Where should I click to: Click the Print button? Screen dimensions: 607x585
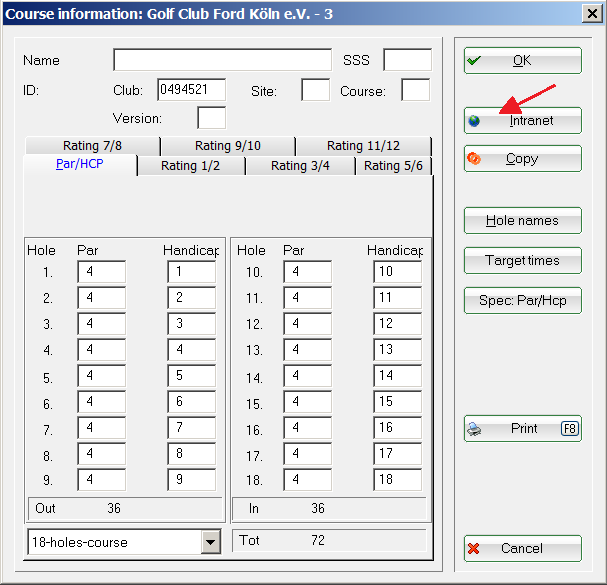[x=523, y=429]
